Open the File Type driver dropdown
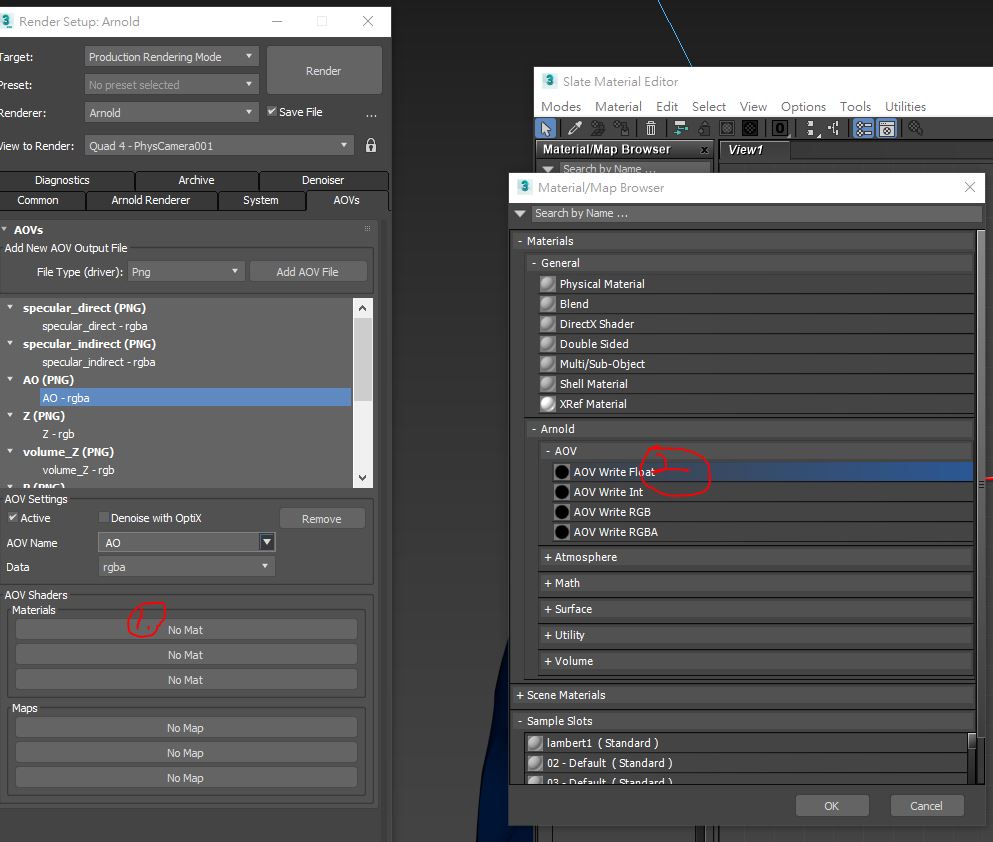Viewport: 993px width, 842px height. [186, 271]
